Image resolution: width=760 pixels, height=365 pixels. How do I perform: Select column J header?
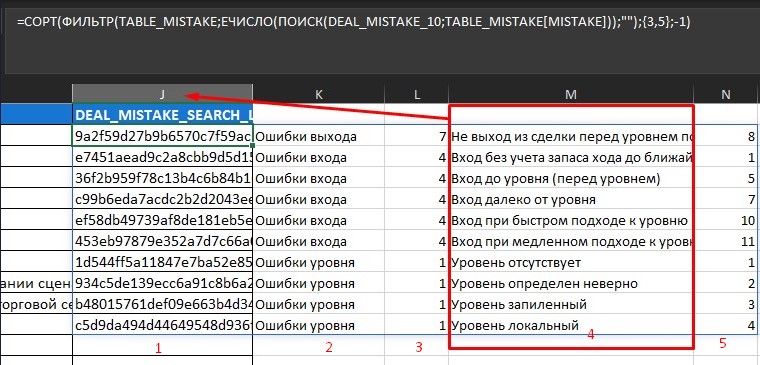tap(162, 94)
